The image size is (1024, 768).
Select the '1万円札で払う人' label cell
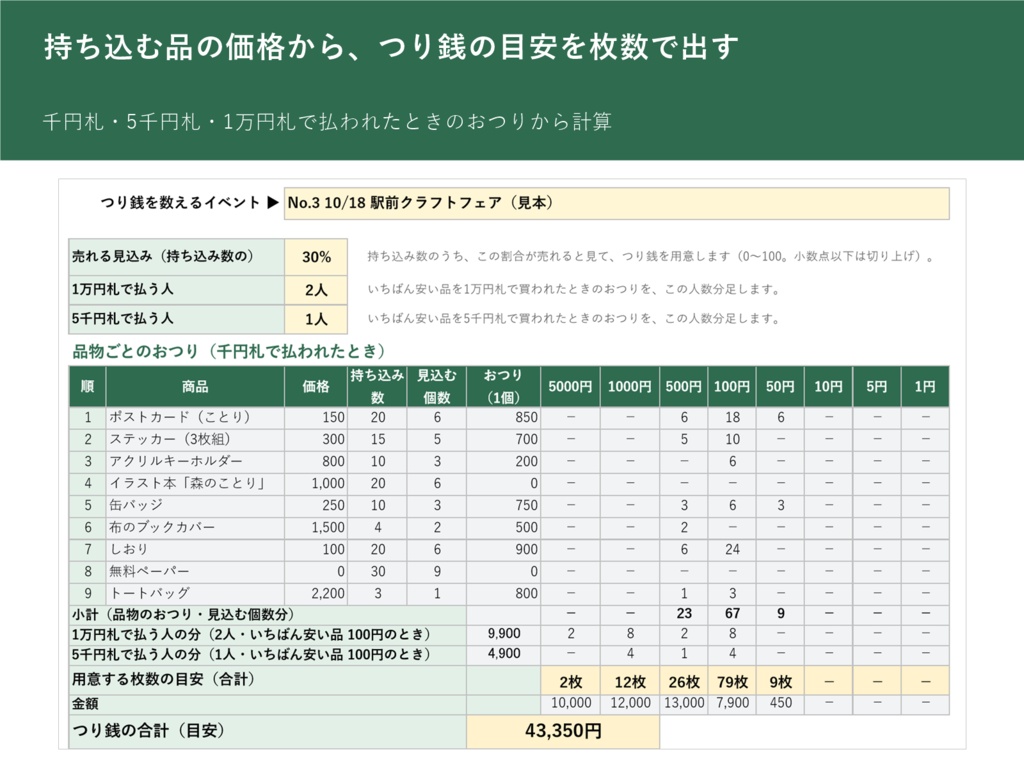[176, 290]
